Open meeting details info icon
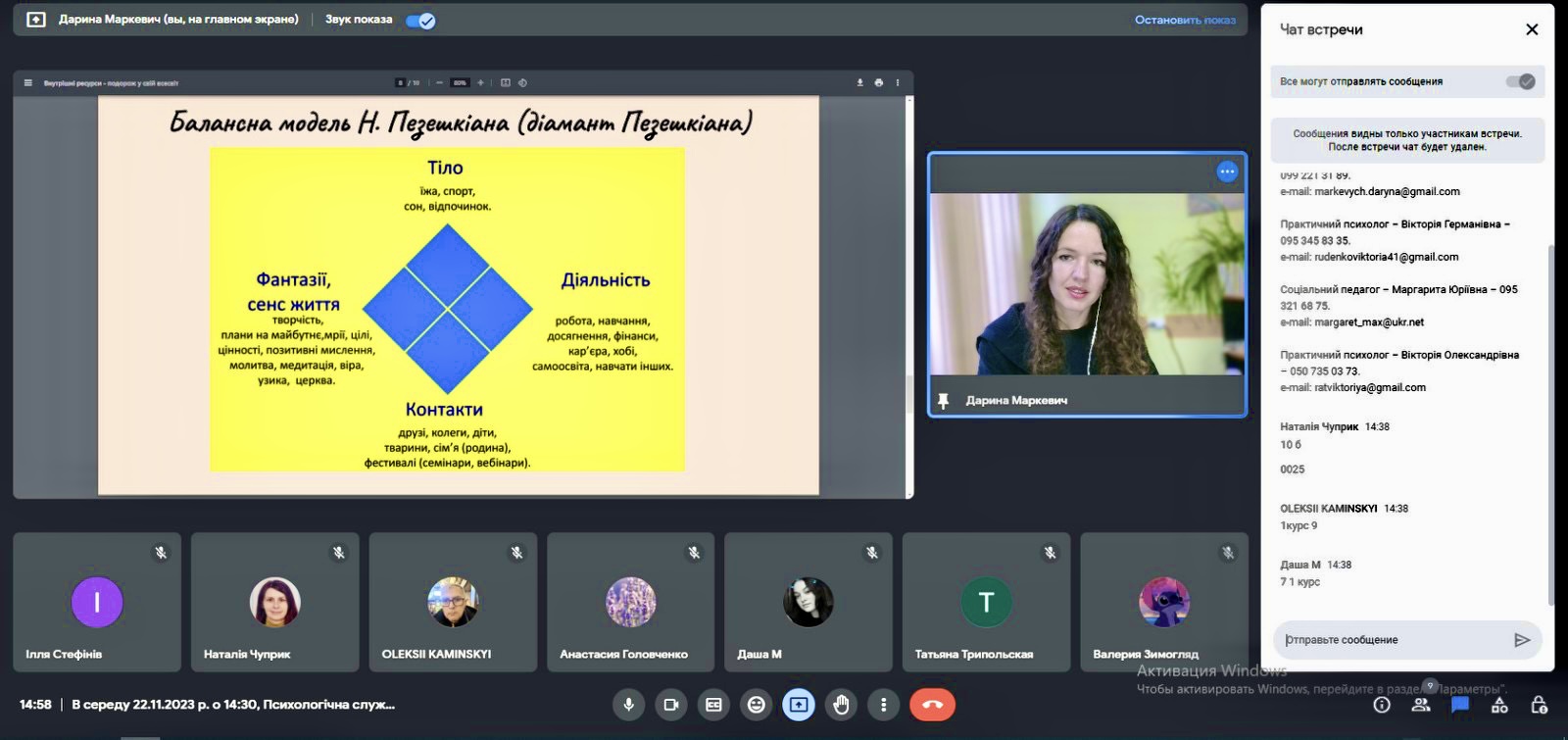This screenshot has height=740, width=1568. point(1382,705)
